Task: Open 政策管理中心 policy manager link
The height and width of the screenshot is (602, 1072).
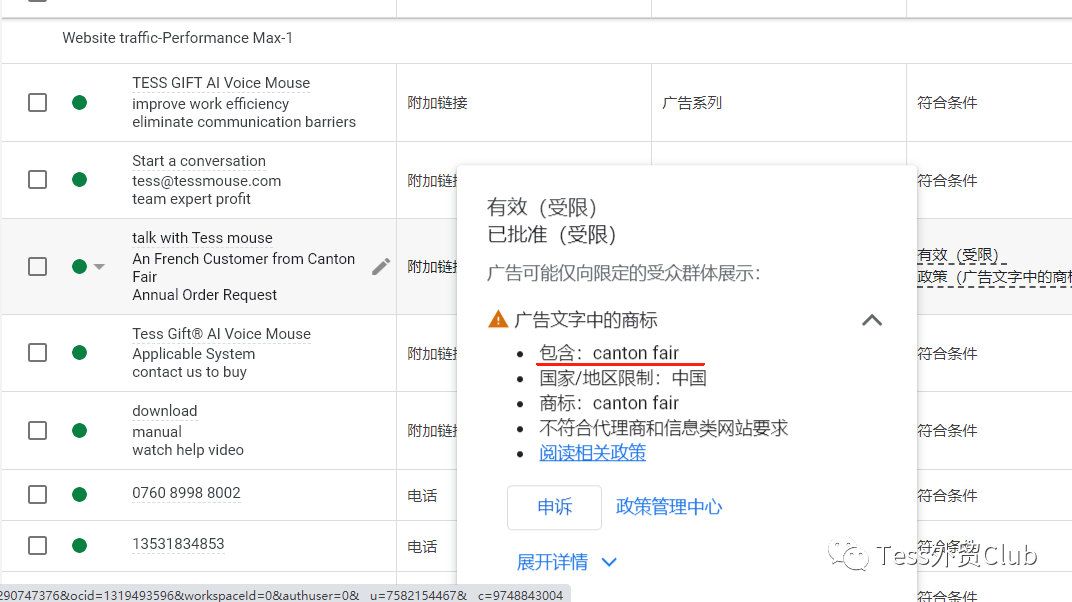Action: tap(669, 507)
